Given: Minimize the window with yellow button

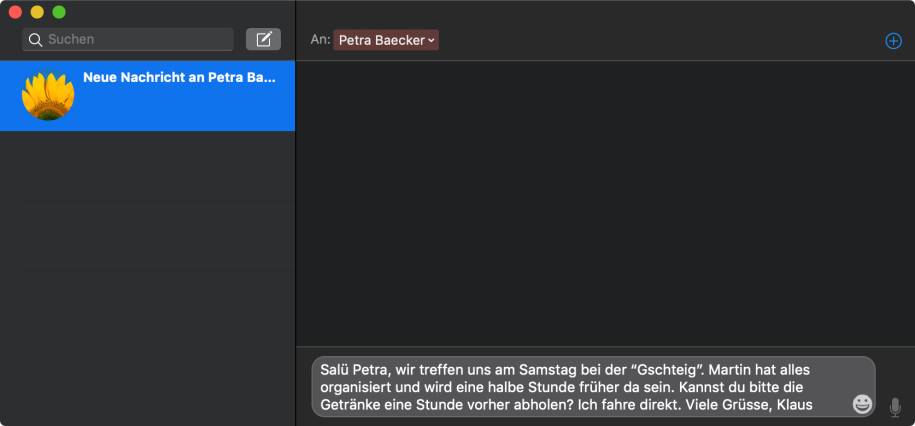Looking at the screenshot, I should [37, 12].
